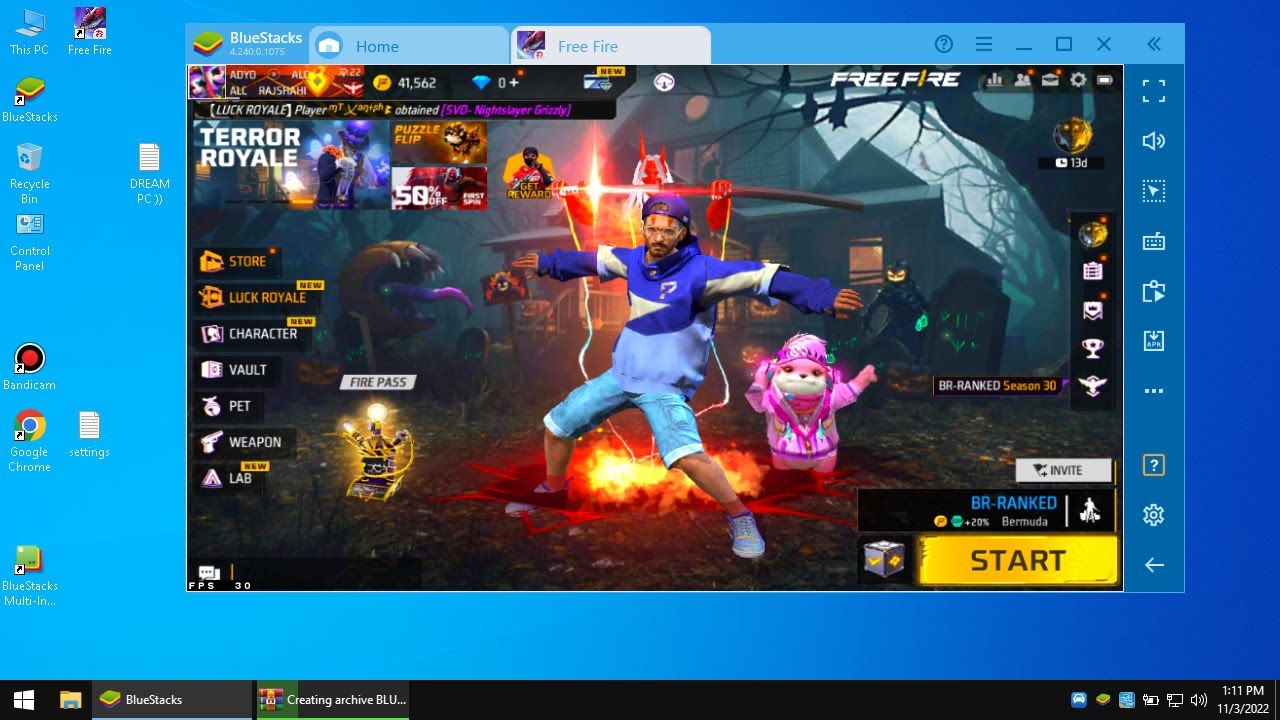Viewport: 1280px width, 720px height.
Task: Click the Install APK icon
Action: [1153, 341]
